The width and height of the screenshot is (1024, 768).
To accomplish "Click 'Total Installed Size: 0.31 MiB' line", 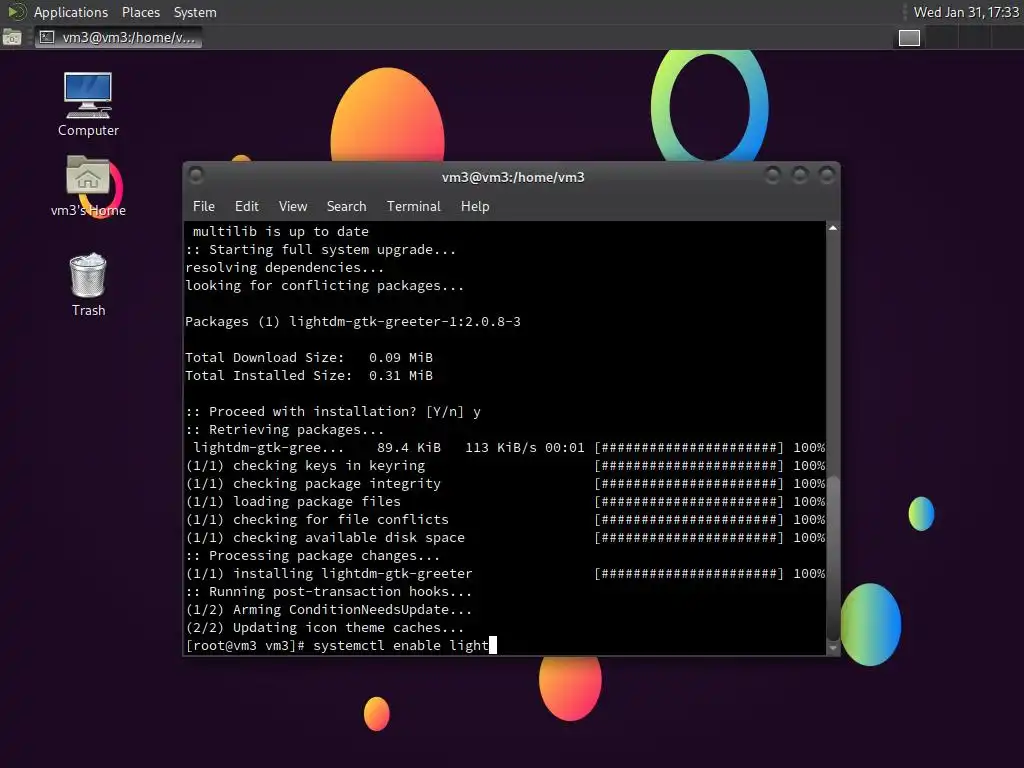I will pyautogui.click(x=309, y=376).
